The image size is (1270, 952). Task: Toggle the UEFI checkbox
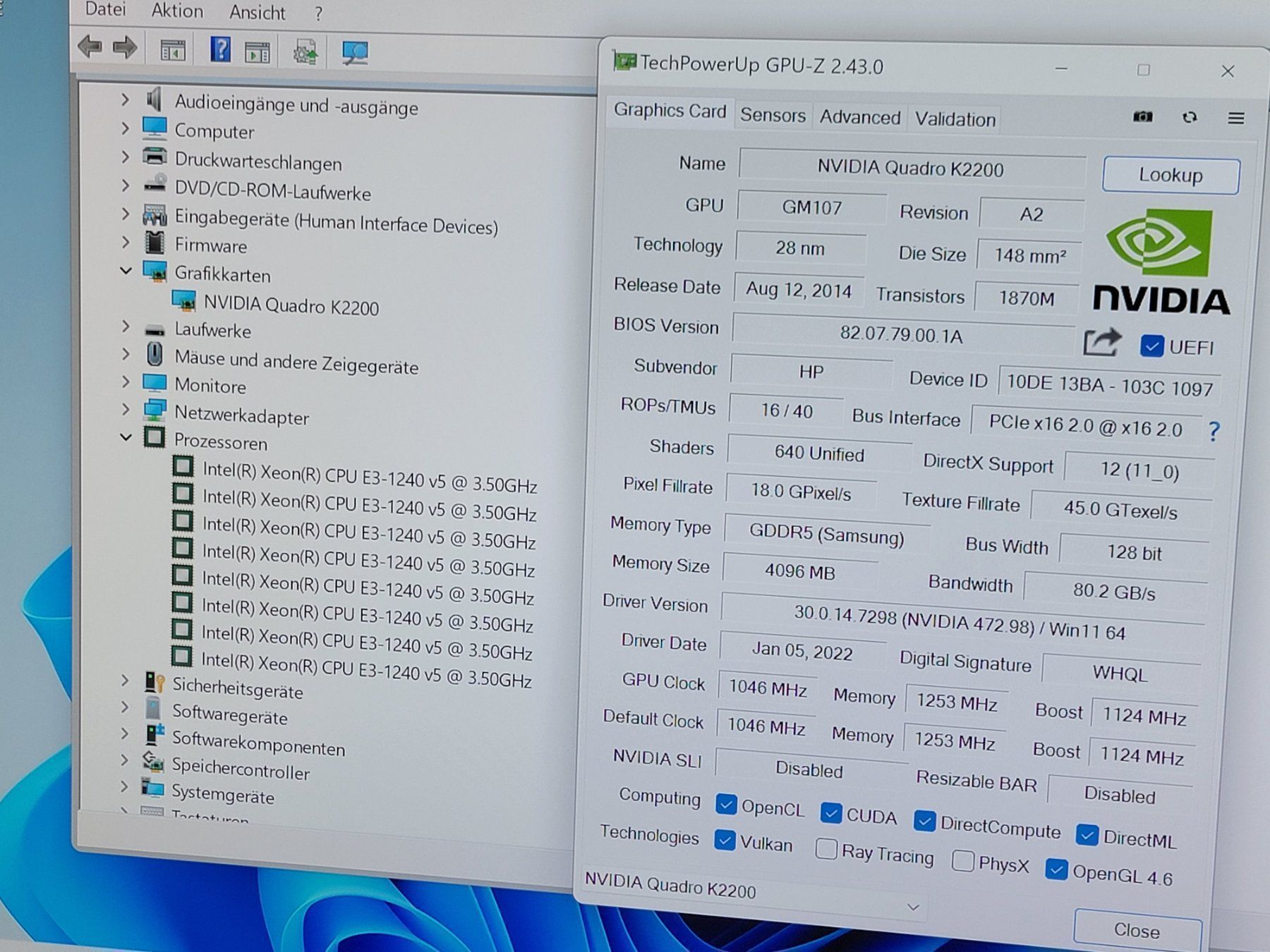coord(1151,346)
